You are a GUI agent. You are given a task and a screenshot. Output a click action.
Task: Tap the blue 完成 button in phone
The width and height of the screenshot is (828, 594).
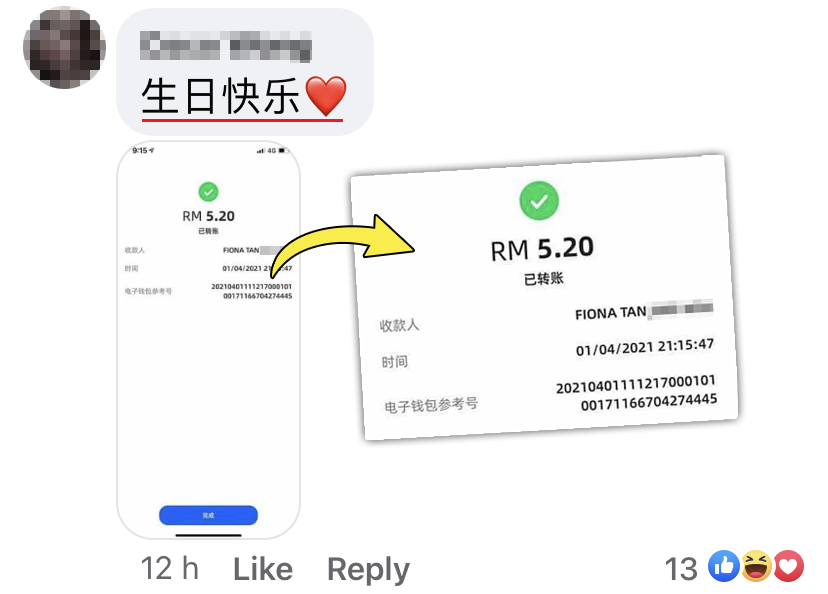(x=209, y=515)
